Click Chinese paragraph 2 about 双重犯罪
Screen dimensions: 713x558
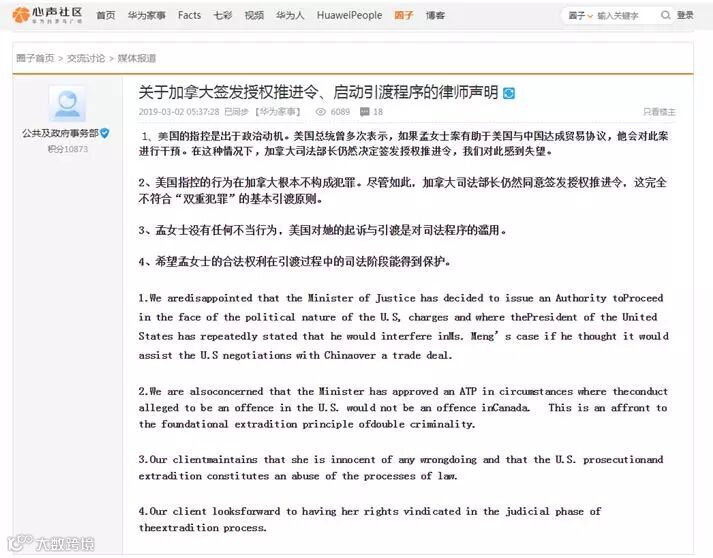(x=403, y=191)
